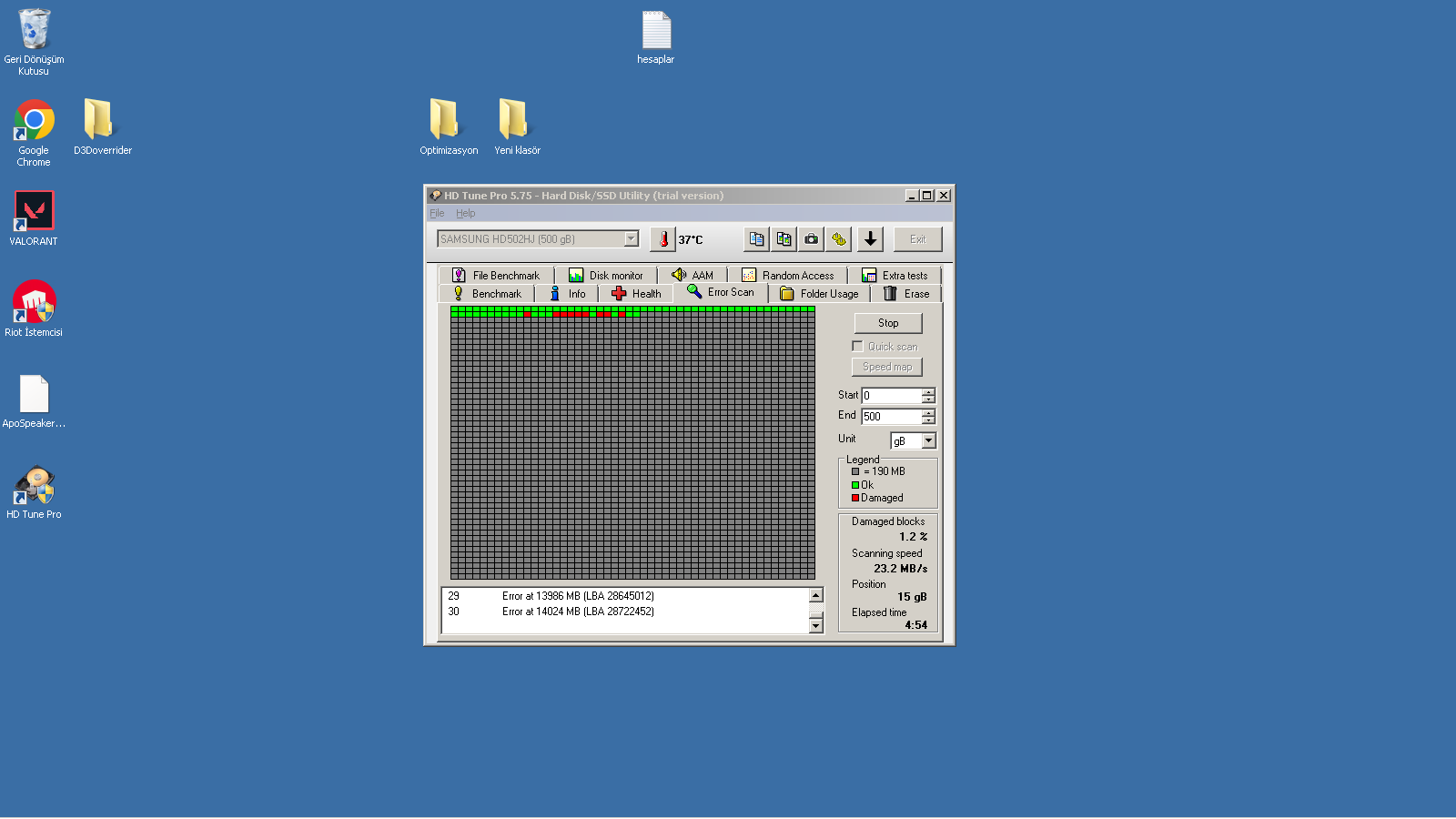Click the 37°C temperature readout
Screen dimensions: 1456x819
(x=691, y=240)
